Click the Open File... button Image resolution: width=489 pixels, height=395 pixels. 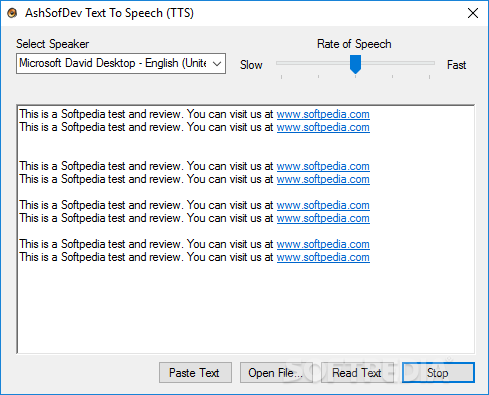(x=276, y=372)
